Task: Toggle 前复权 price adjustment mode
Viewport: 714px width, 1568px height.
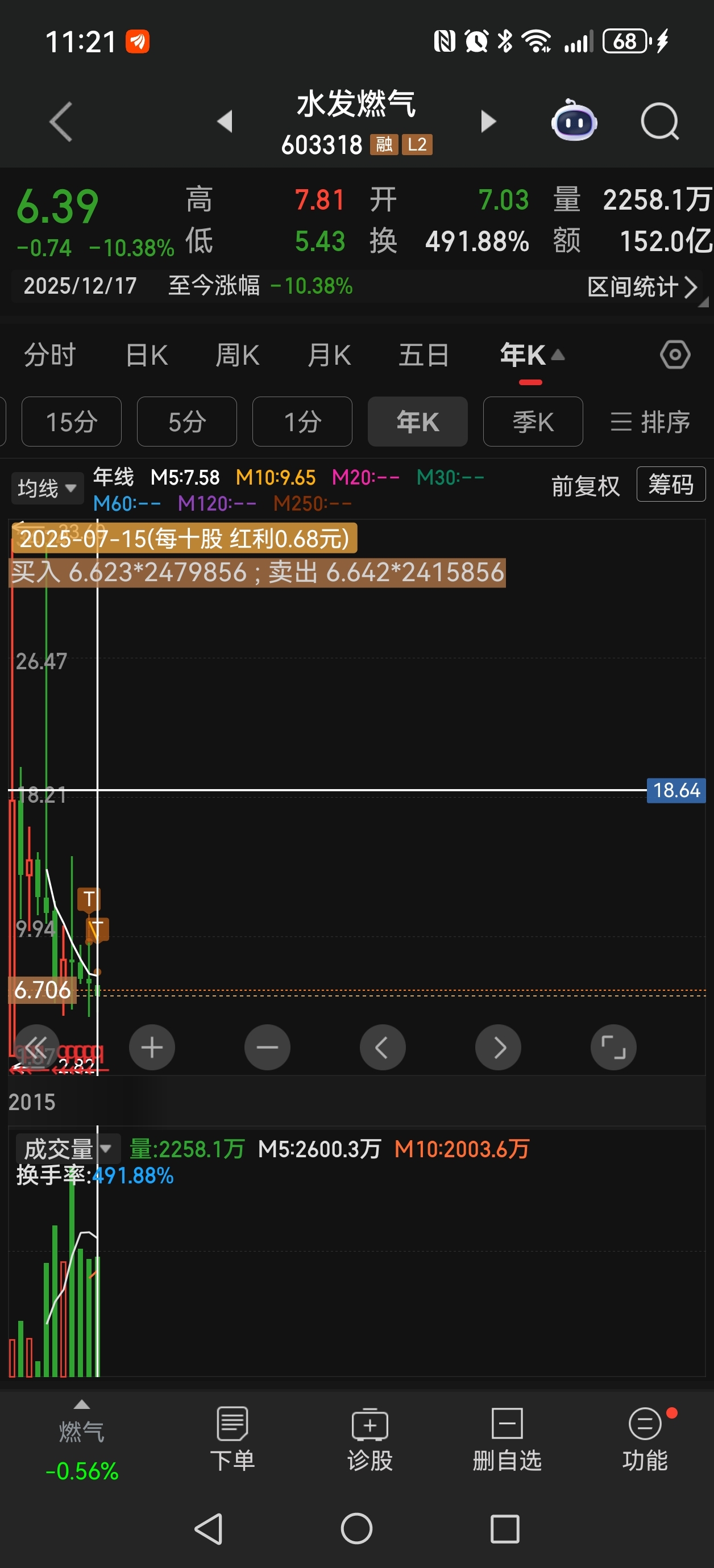Action: (x=586, y=486)
